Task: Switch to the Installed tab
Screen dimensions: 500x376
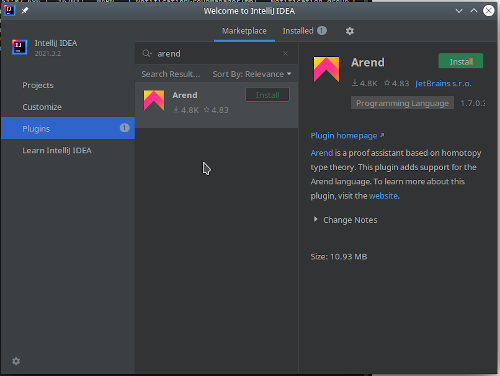Action: point(304,31)
